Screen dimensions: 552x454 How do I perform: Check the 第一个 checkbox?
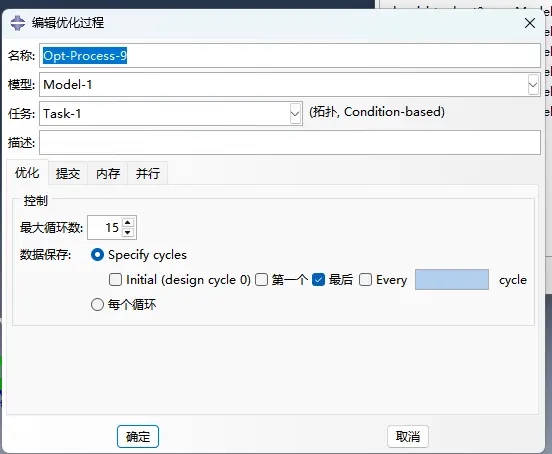tap(262, 280)
